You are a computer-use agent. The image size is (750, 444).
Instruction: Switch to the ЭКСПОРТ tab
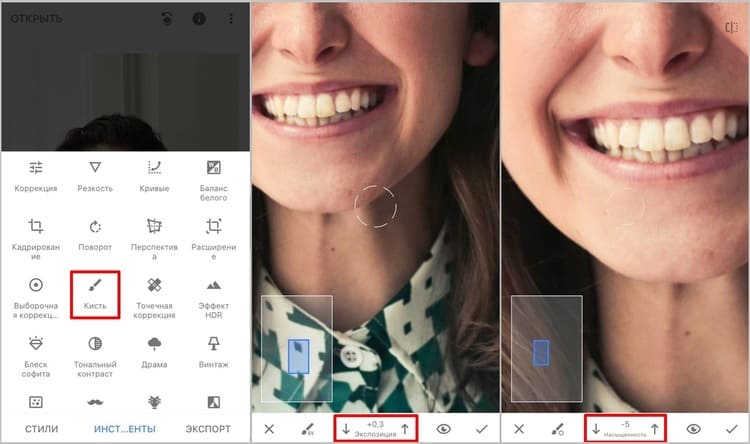pyautogui.click(x=208, y=429)
